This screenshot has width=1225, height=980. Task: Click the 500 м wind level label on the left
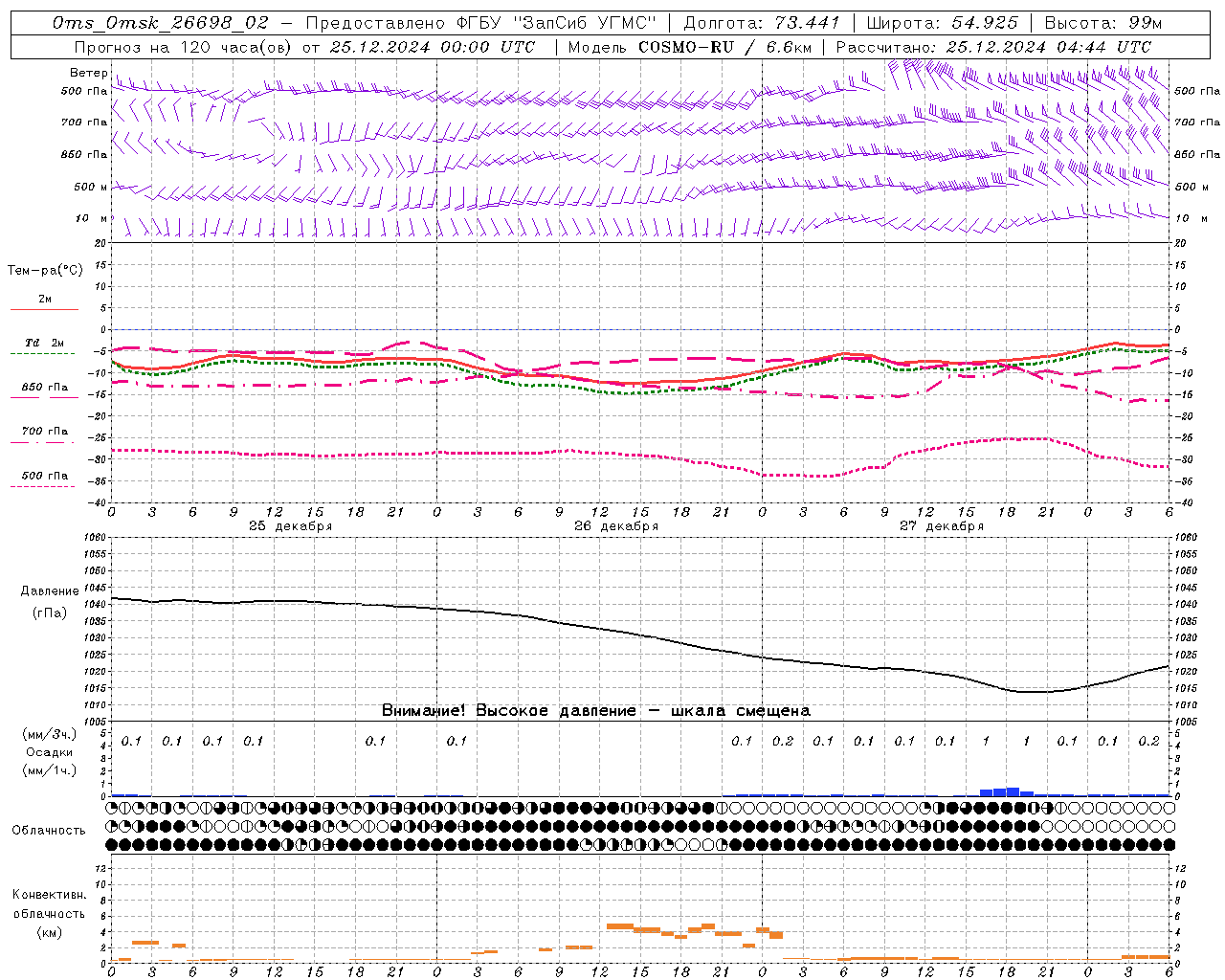90,187
